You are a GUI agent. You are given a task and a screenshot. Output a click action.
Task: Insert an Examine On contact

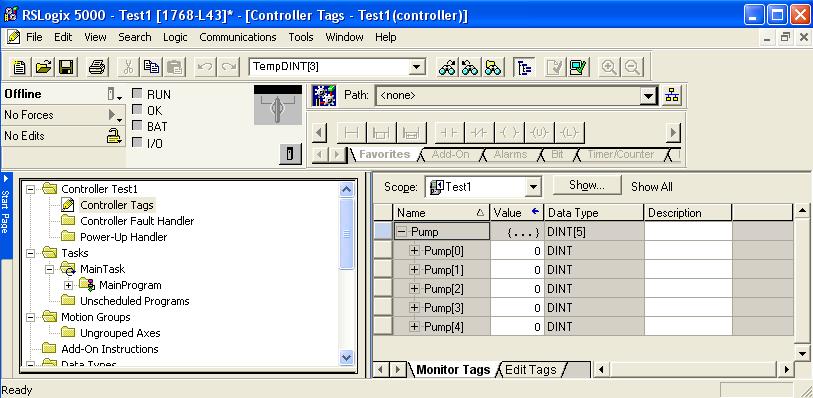tap(449, 133)
